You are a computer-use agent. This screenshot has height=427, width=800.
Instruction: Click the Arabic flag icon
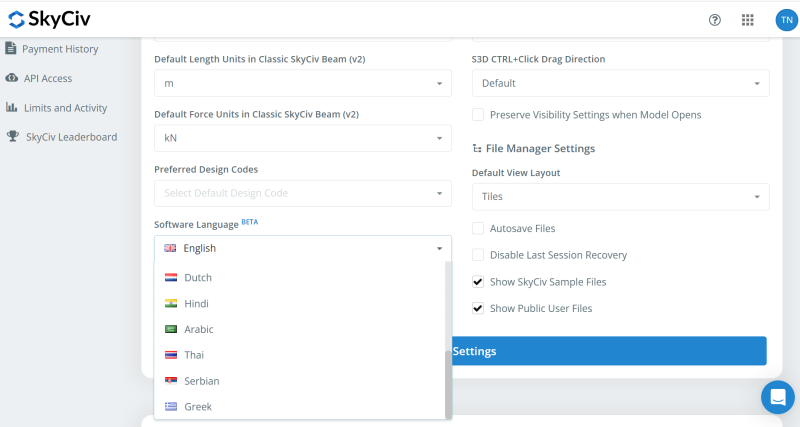(171, 329)
